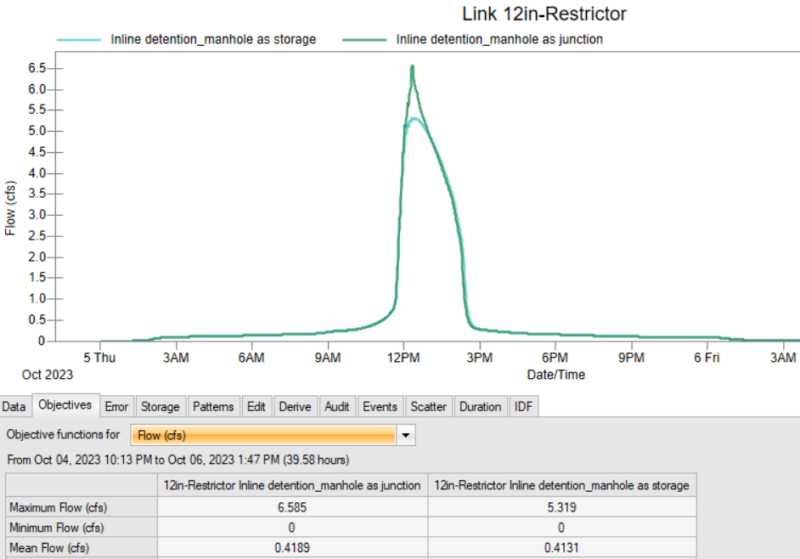Expand the Flow (cfs) objective functions dropdown arrow
The height and width of the screenshot is (559, 800).
coord(405,436)
